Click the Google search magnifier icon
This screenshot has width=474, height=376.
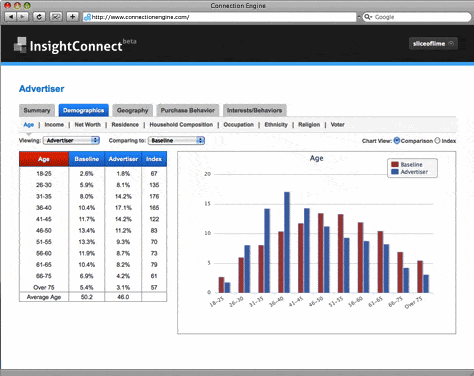[x=368, y=17]
